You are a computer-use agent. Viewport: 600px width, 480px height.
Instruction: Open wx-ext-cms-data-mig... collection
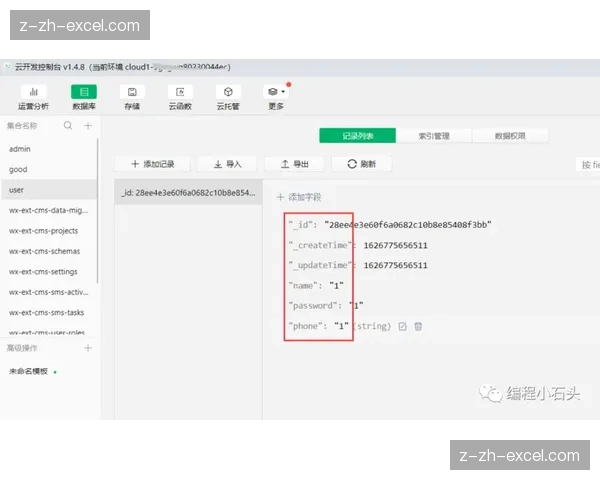(x=49, y=210)
